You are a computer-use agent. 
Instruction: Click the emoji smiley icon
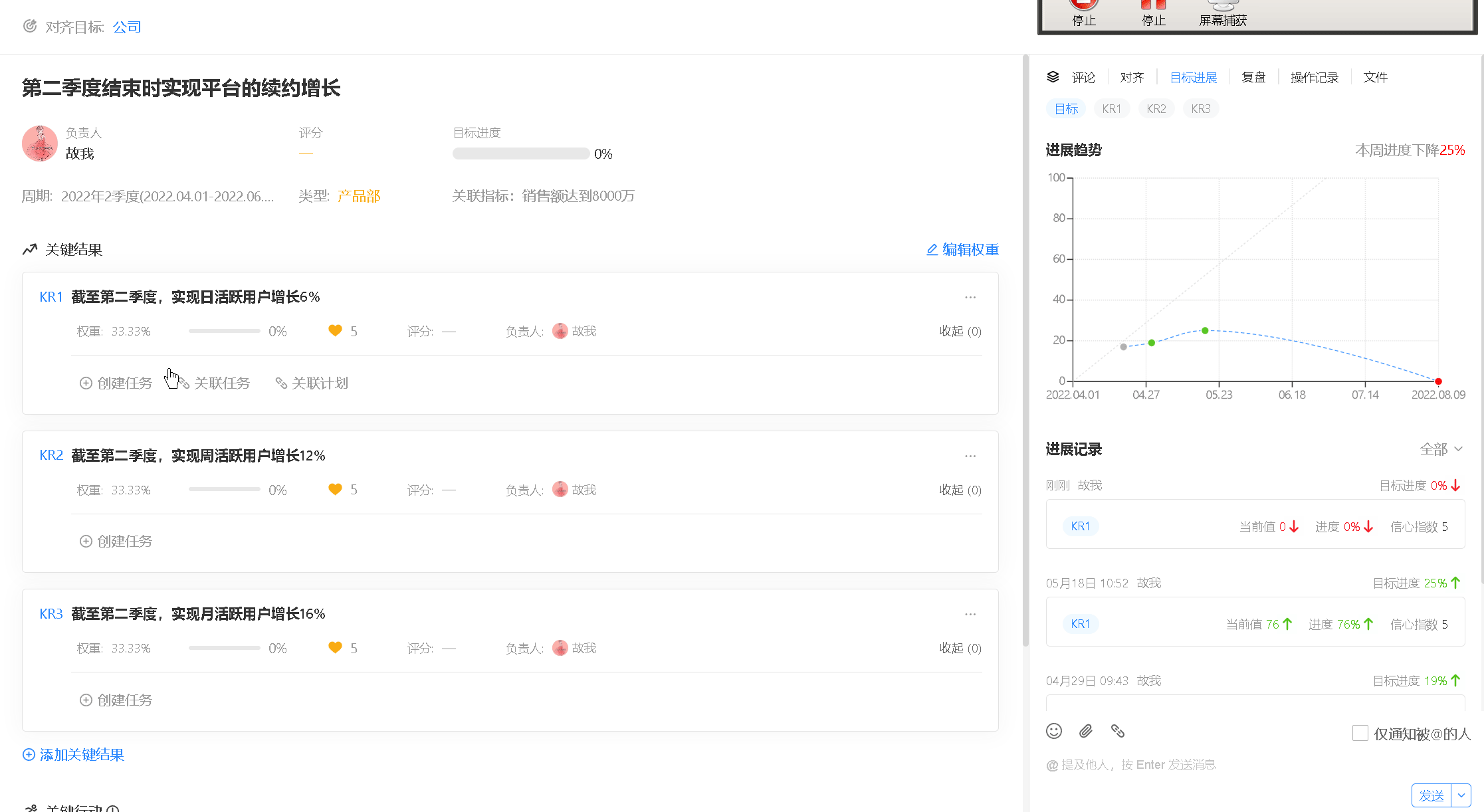[1053, 731]
